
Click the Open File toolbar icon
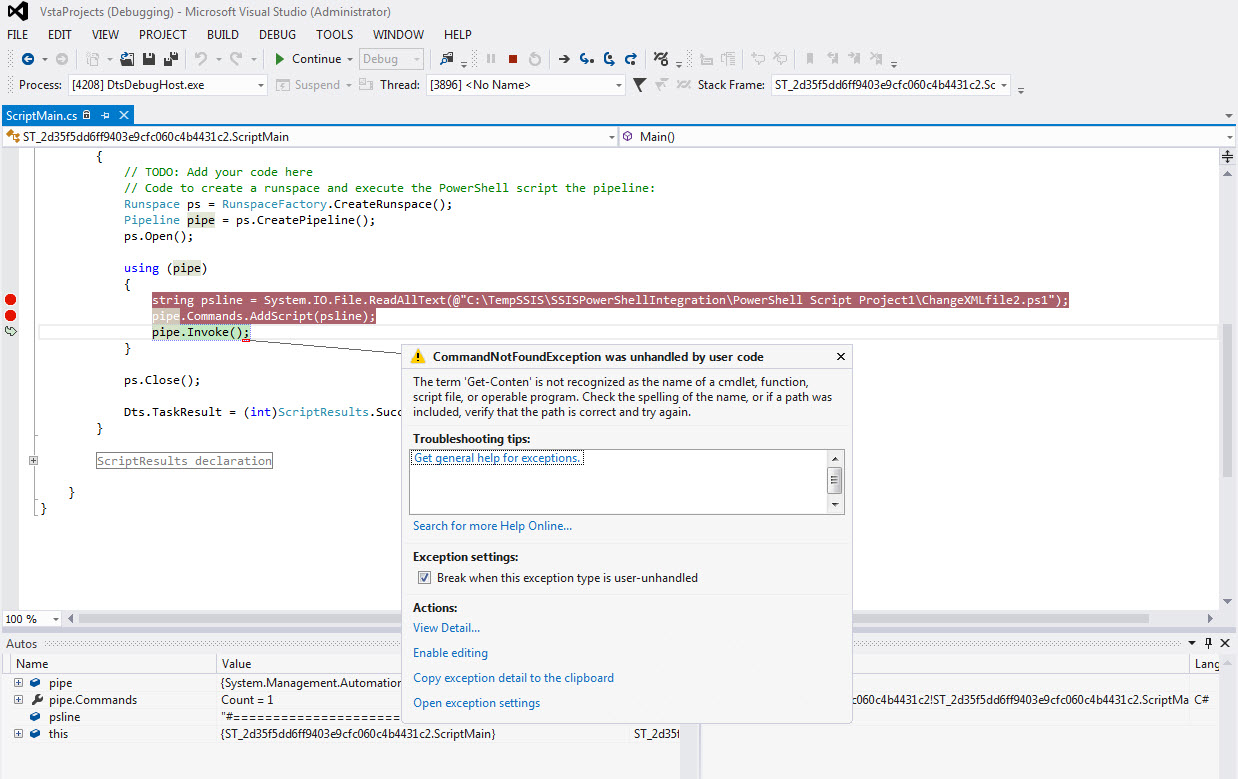pyautogui.click(x=127, y=59)
